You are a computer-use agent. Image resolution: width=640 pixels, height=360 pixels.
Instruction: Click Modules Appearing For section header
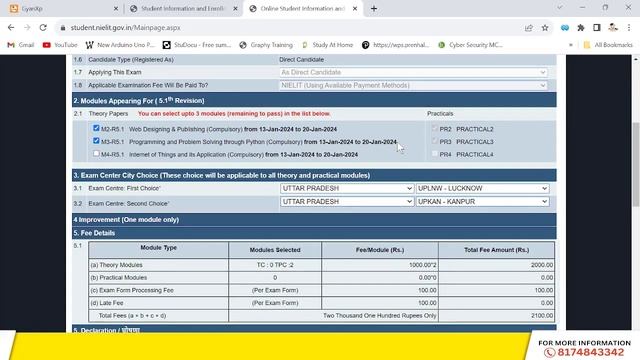tap(314, 100)
